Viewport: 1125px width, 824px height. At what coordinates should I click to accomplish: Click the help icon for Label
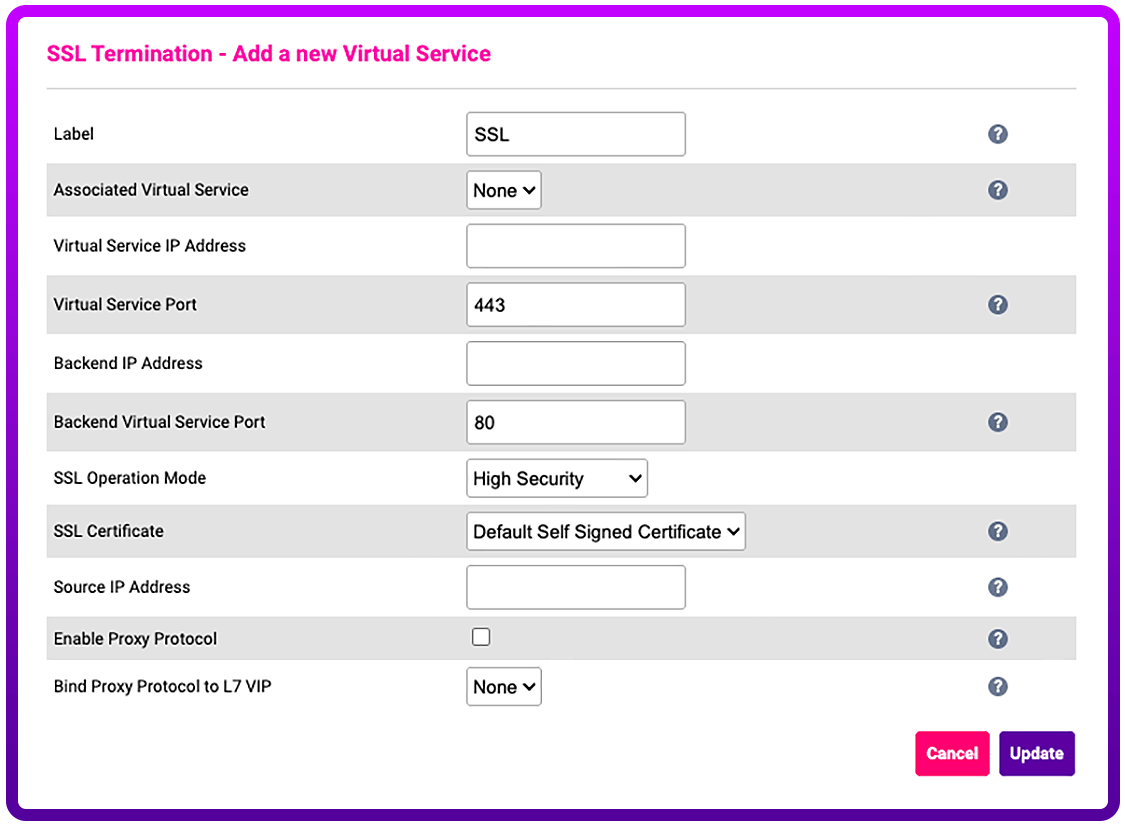997,134
